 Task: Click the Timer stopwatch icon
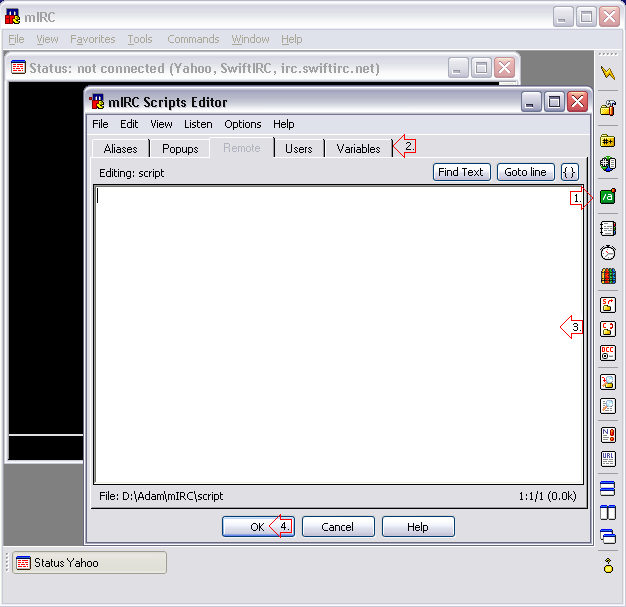tap(608, 252)
